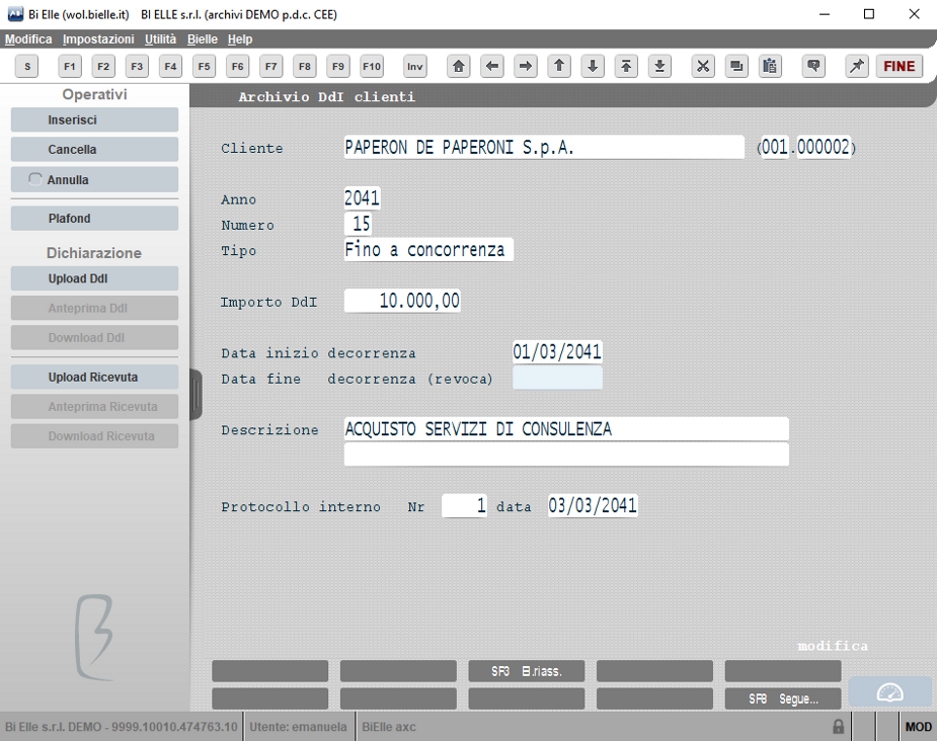
Task: Click the Numero field showing 15
Action: coord(359,223)
